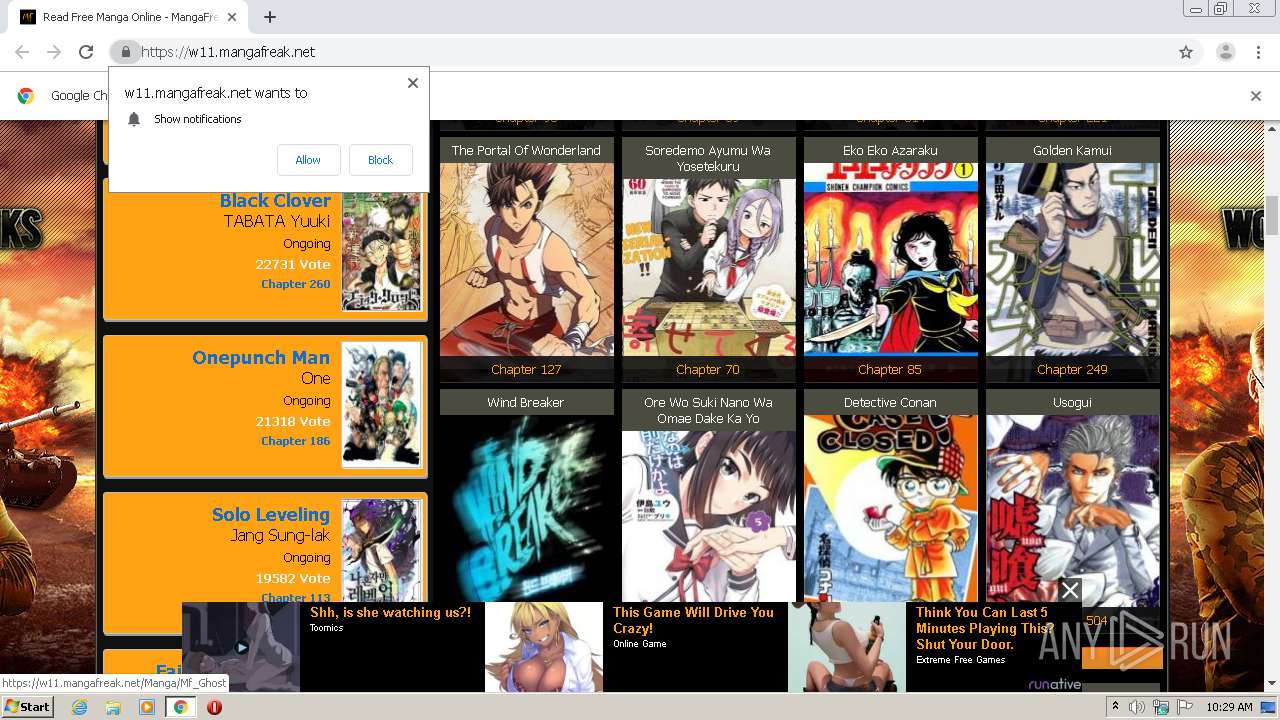Open network status tray icon
1280x720 pixels.
tap(1161, 707)
